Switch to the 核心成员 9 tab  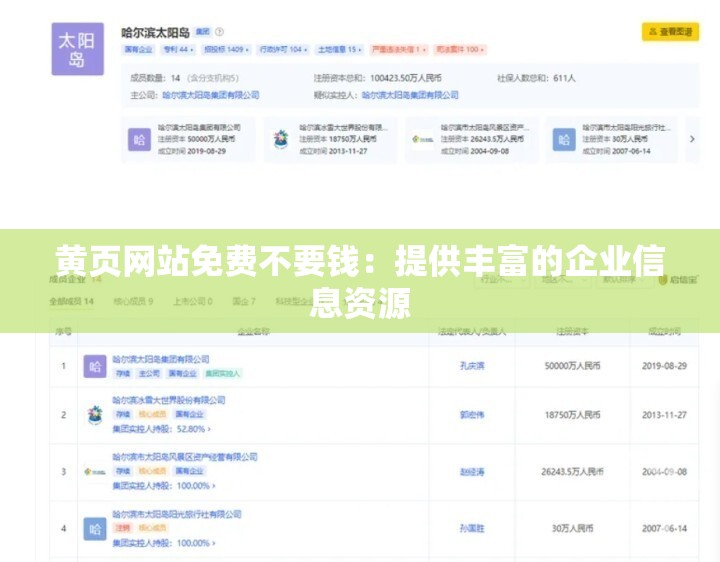[133, 301]
